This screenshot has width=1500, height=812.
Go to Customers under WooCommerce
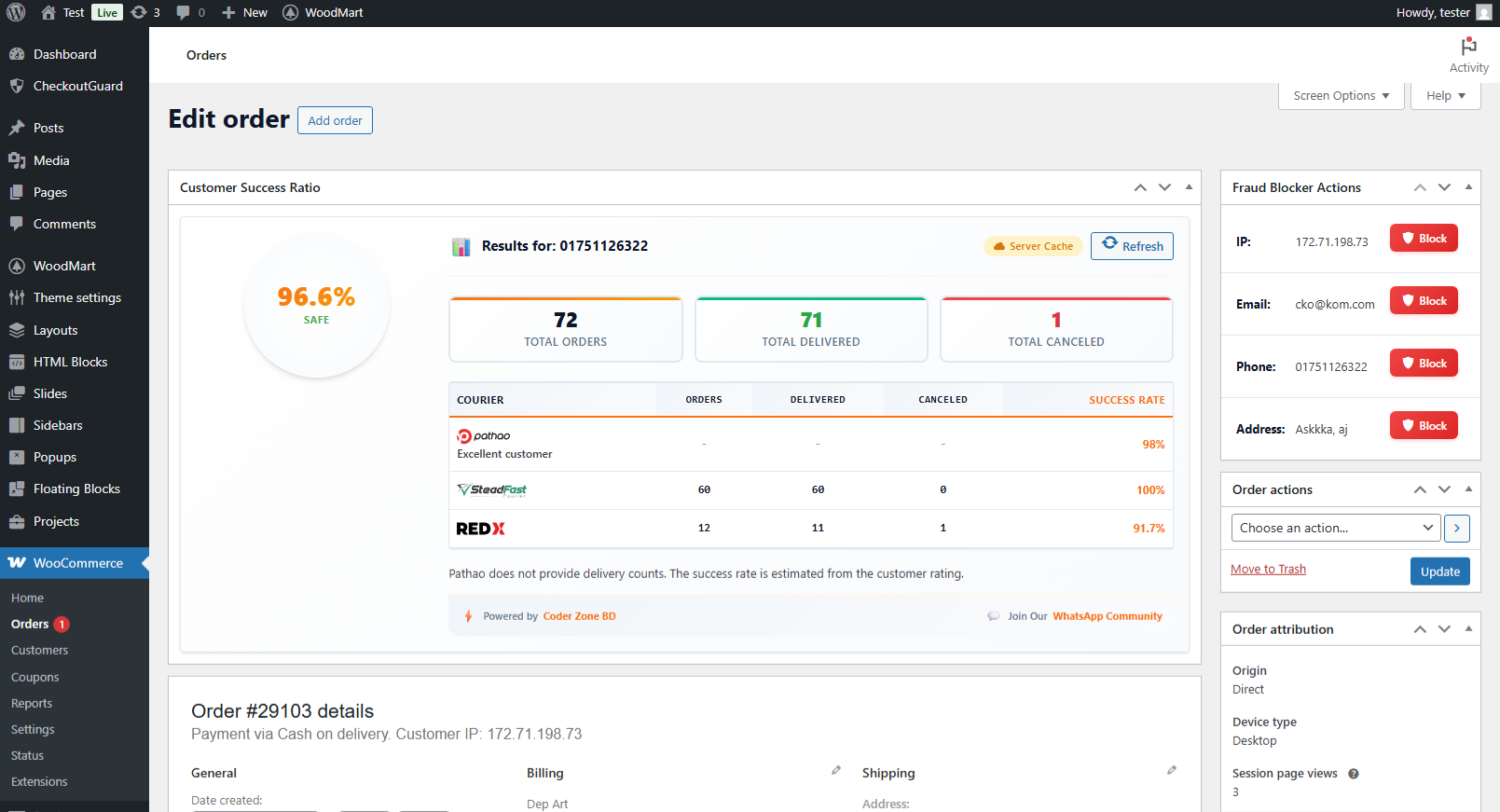tap(39, 651)
